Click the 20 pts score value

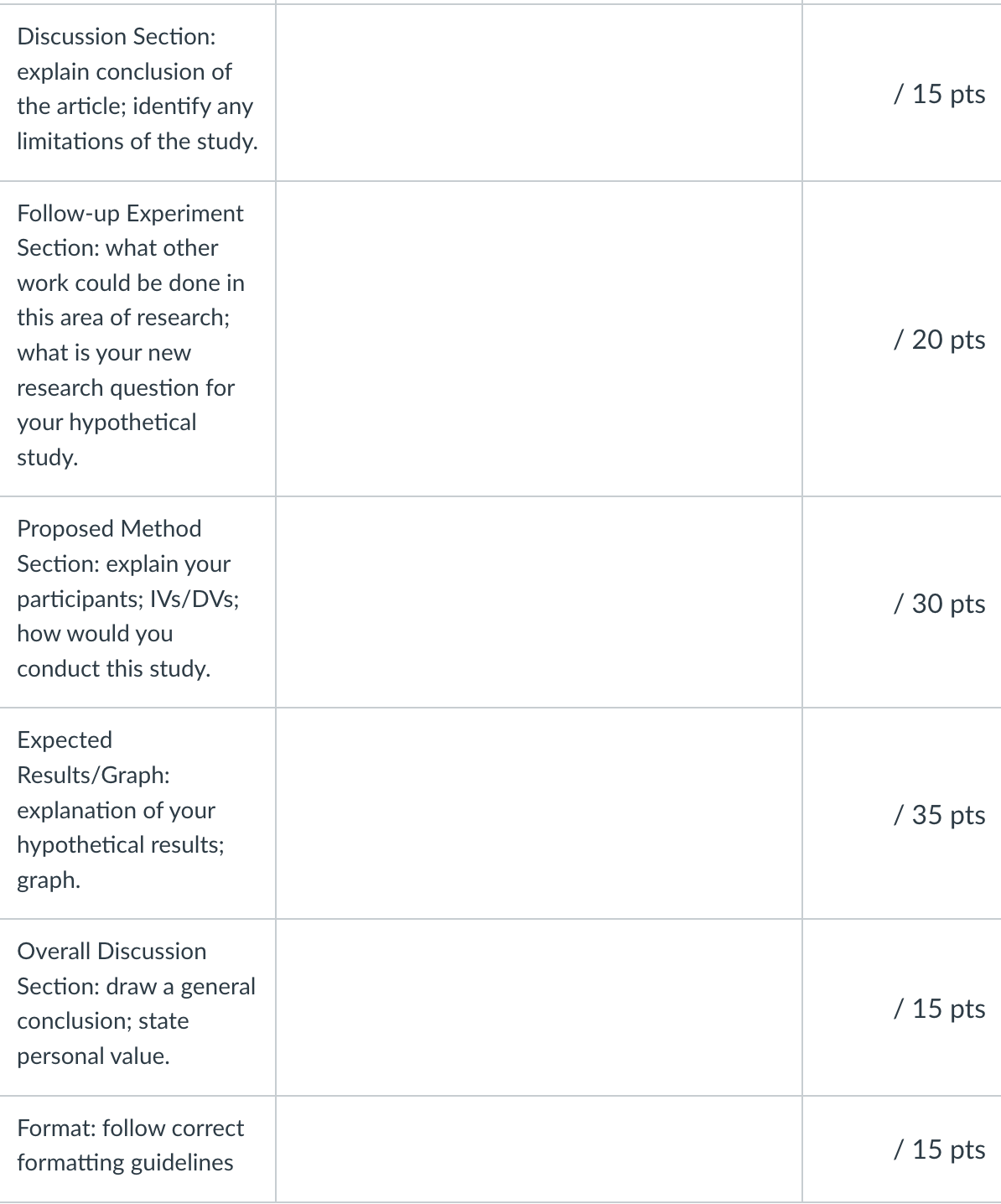(939, 340)
